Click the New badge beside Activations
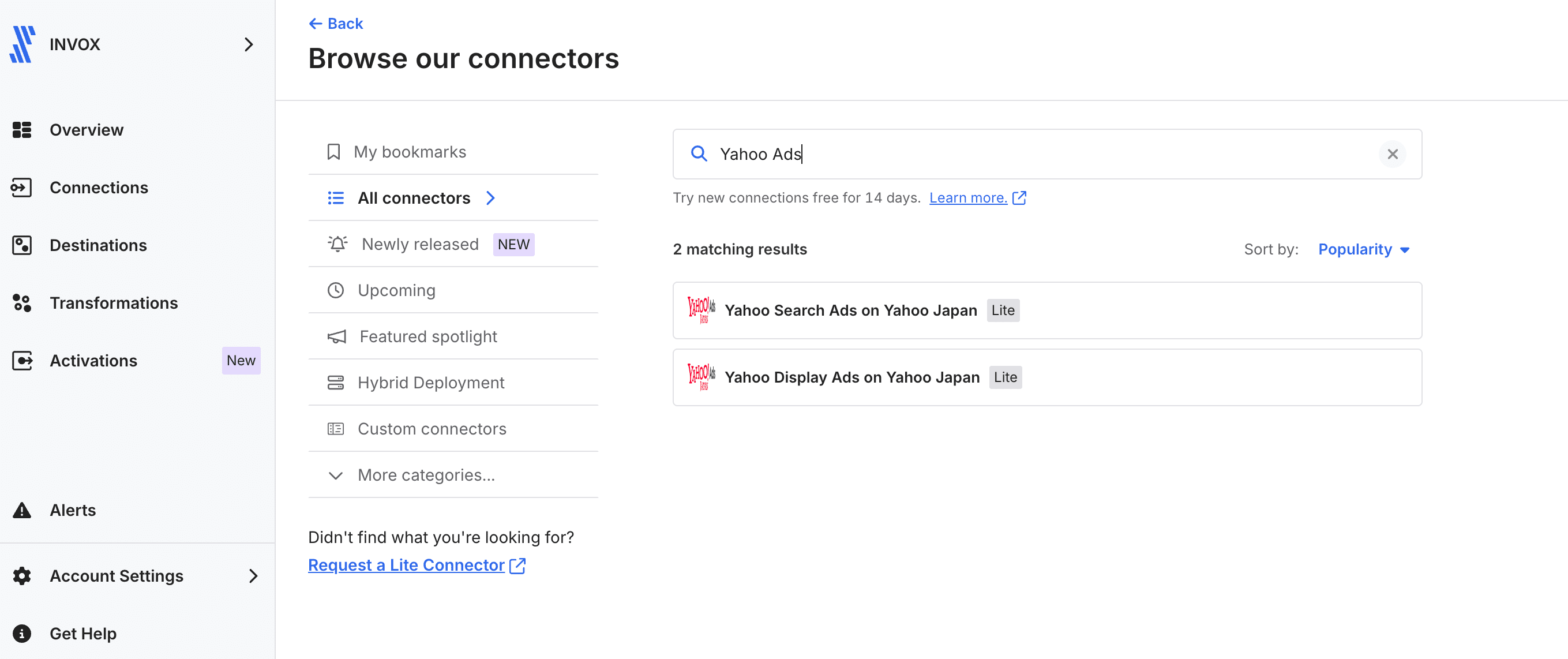1568x659 pixels. pyautogui.click(x=241, y=361)
